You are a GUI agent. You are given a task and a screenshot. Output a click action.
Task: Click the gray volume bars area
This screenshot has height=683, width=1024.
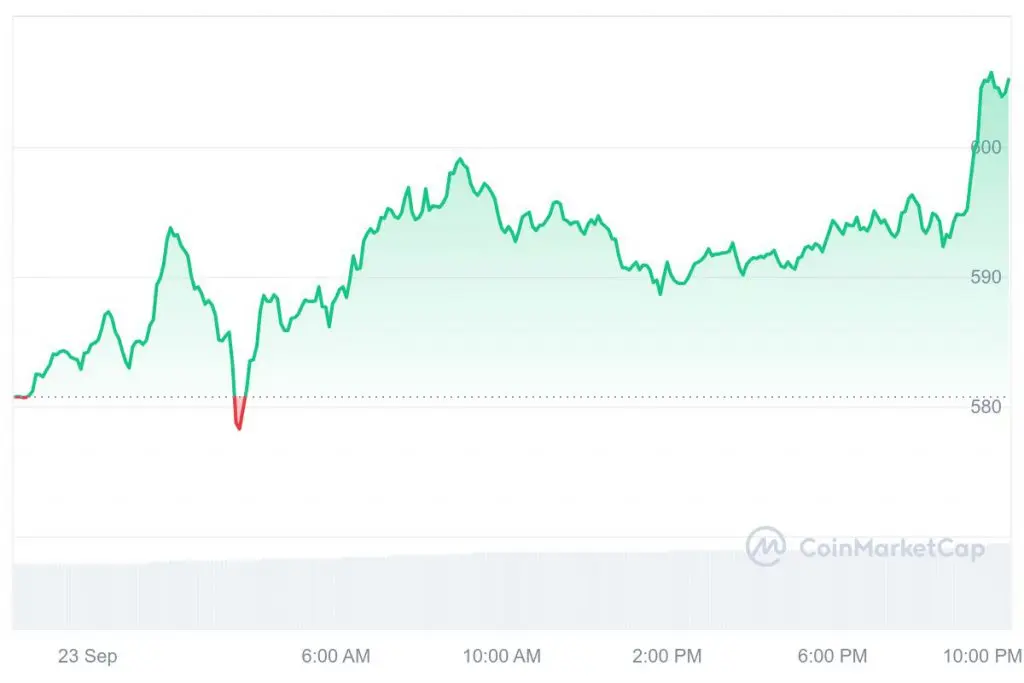[x=512, y=591]
